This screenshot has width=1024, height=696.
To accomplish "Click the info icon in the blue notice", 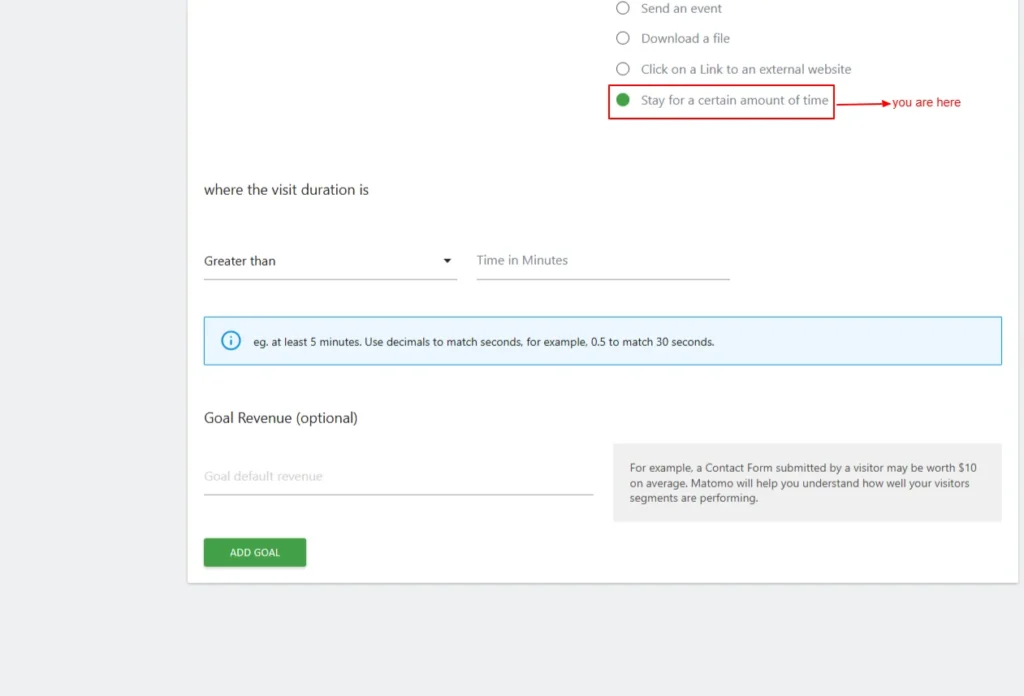I will 231,341.
